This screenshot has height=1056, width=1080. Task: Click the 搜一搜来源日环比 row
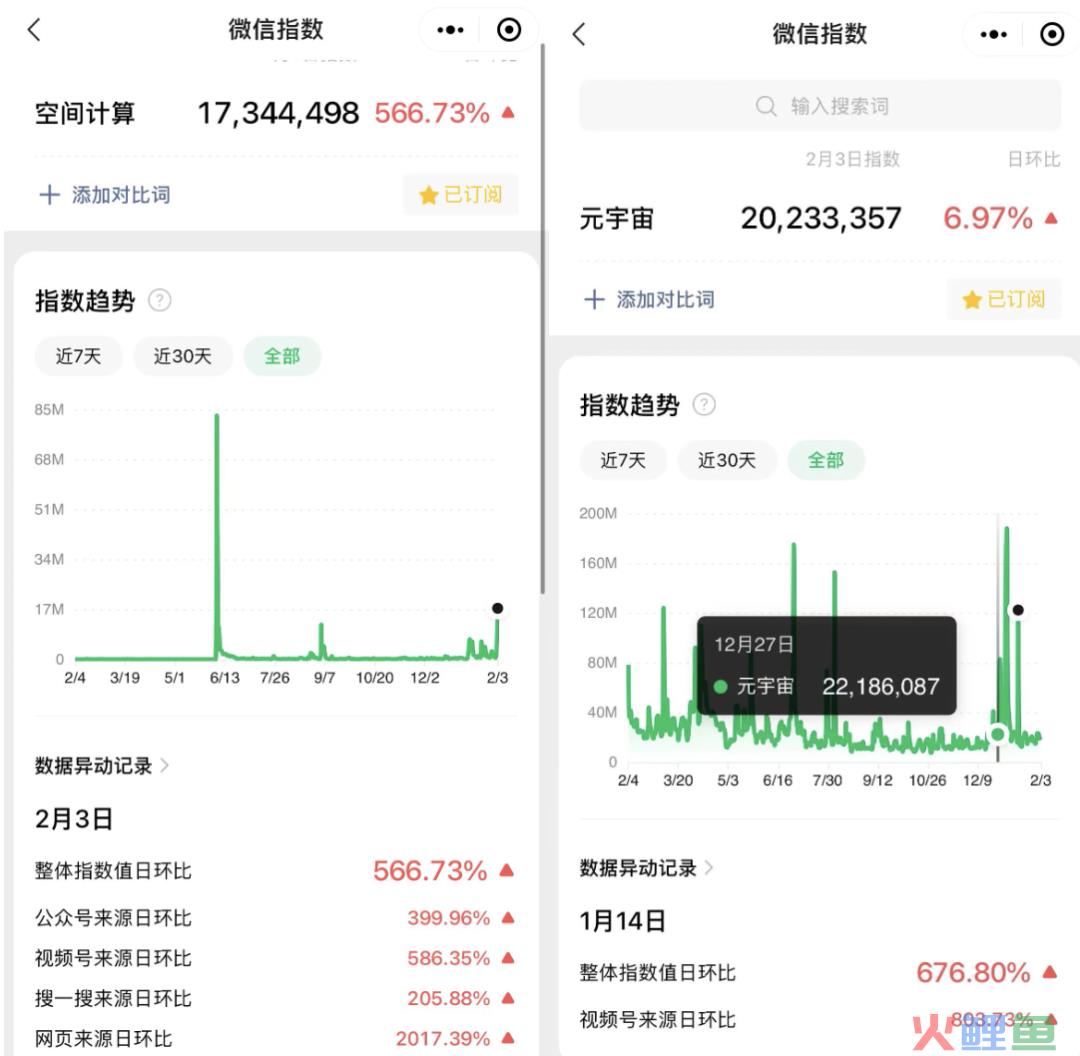point(275,998)
